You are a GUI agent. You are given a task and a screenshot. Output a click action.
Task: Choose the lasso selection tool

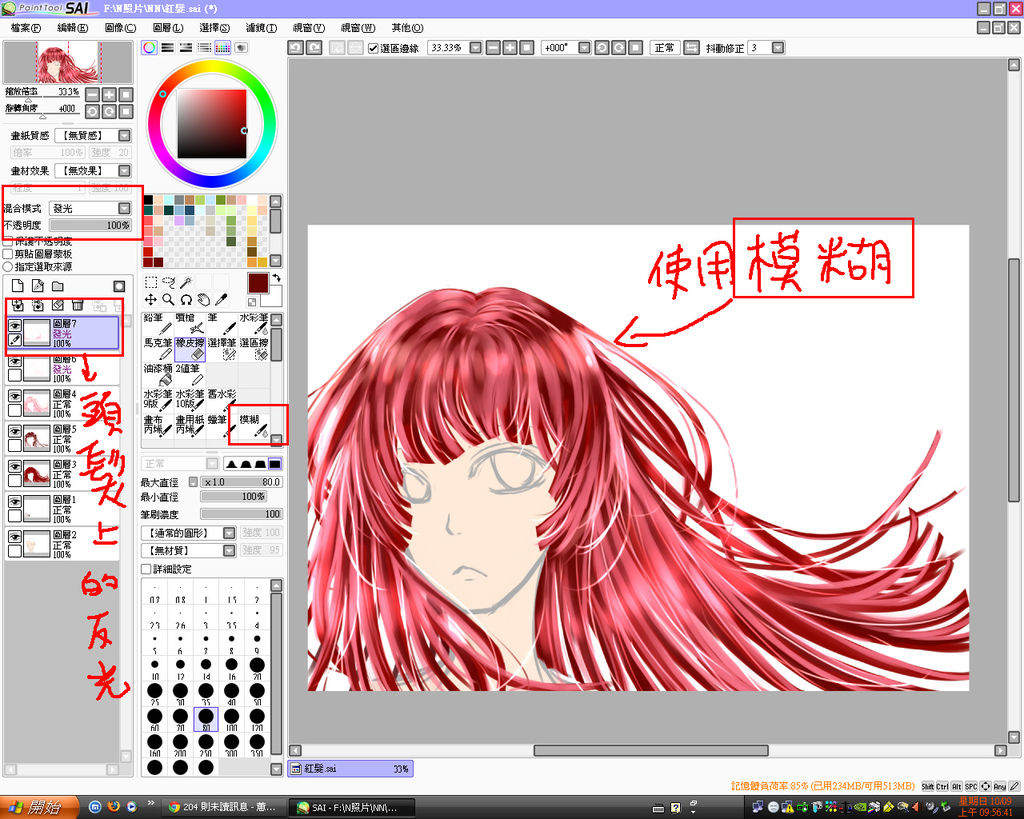tap(168, 282)
